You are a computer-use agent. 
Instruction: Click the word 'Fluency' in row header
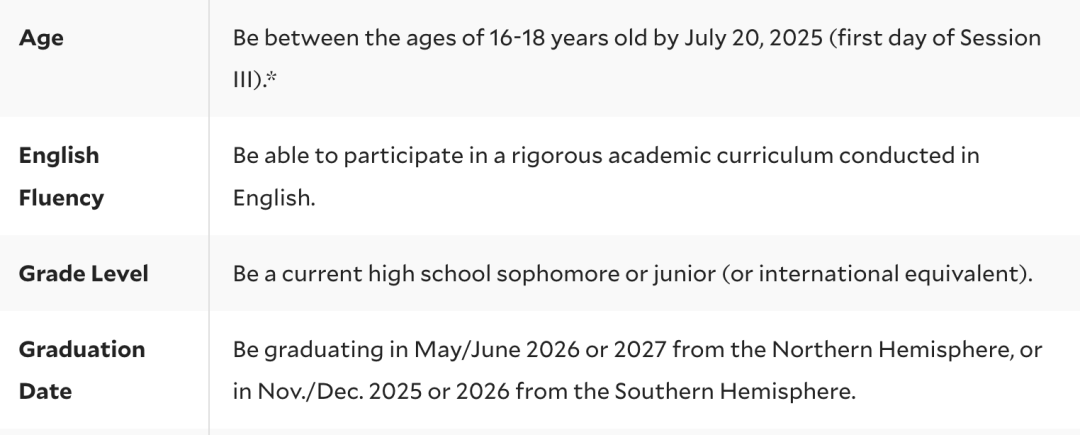point(61,198)
